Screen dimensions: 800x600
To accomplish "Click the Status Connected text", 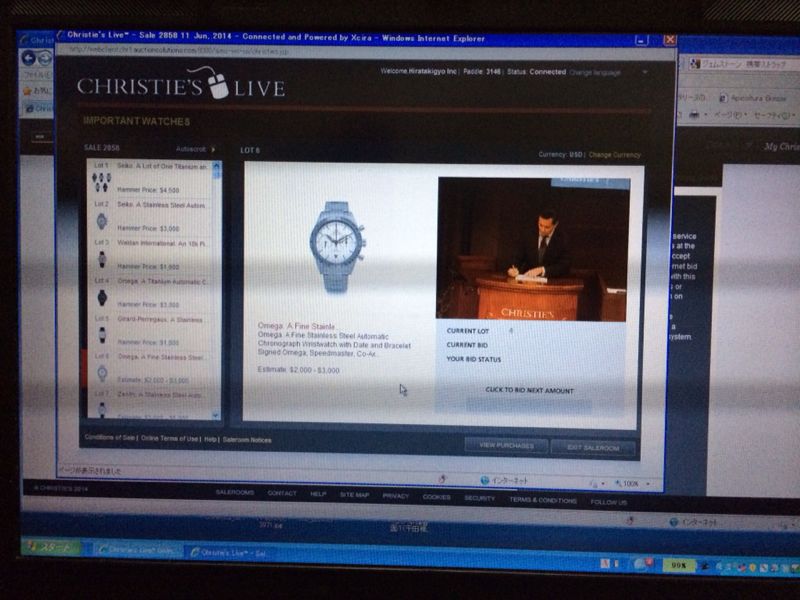I will point(537,72).
